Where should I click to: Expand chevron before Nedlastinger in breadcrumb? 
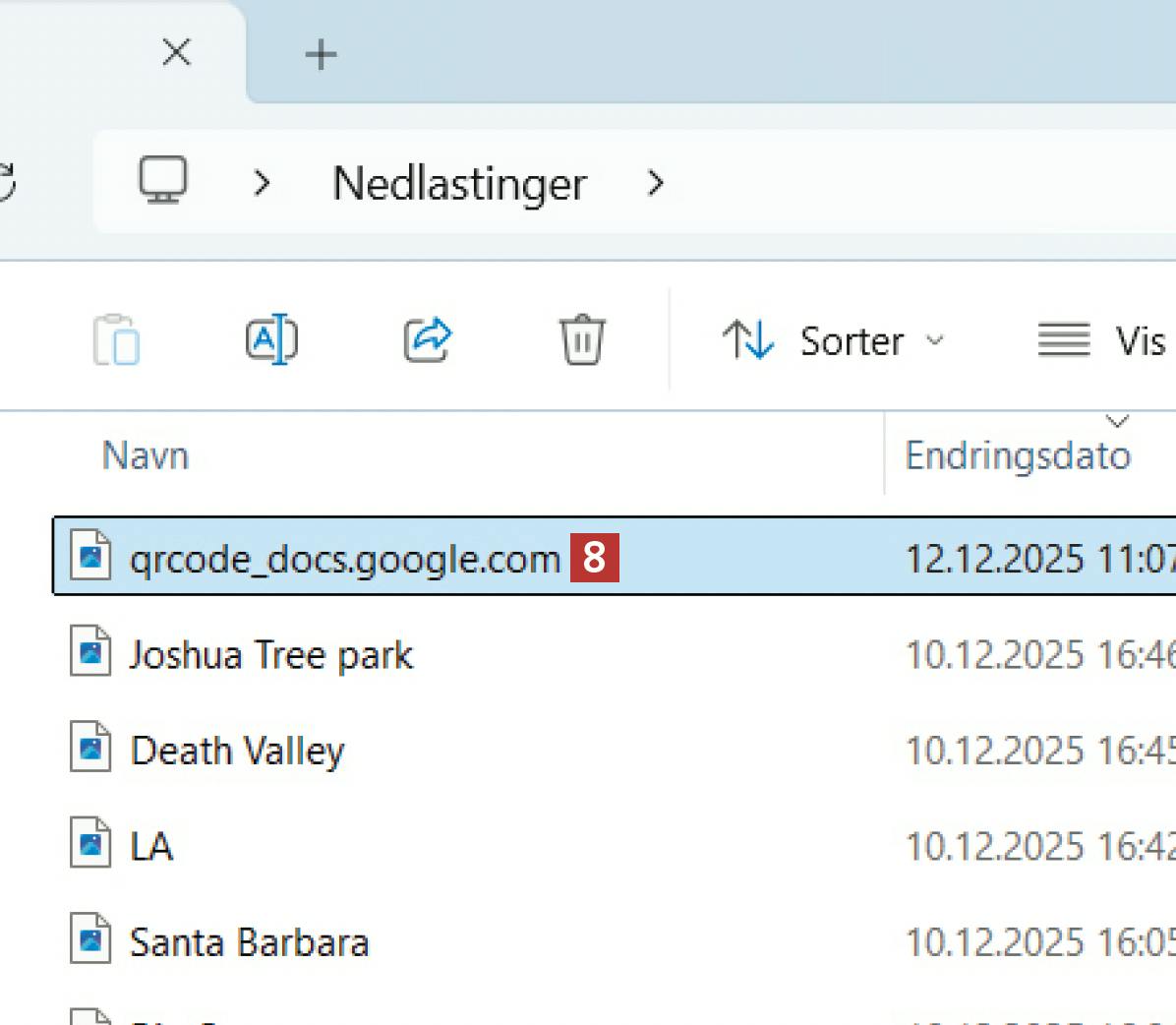click(262, 183)
